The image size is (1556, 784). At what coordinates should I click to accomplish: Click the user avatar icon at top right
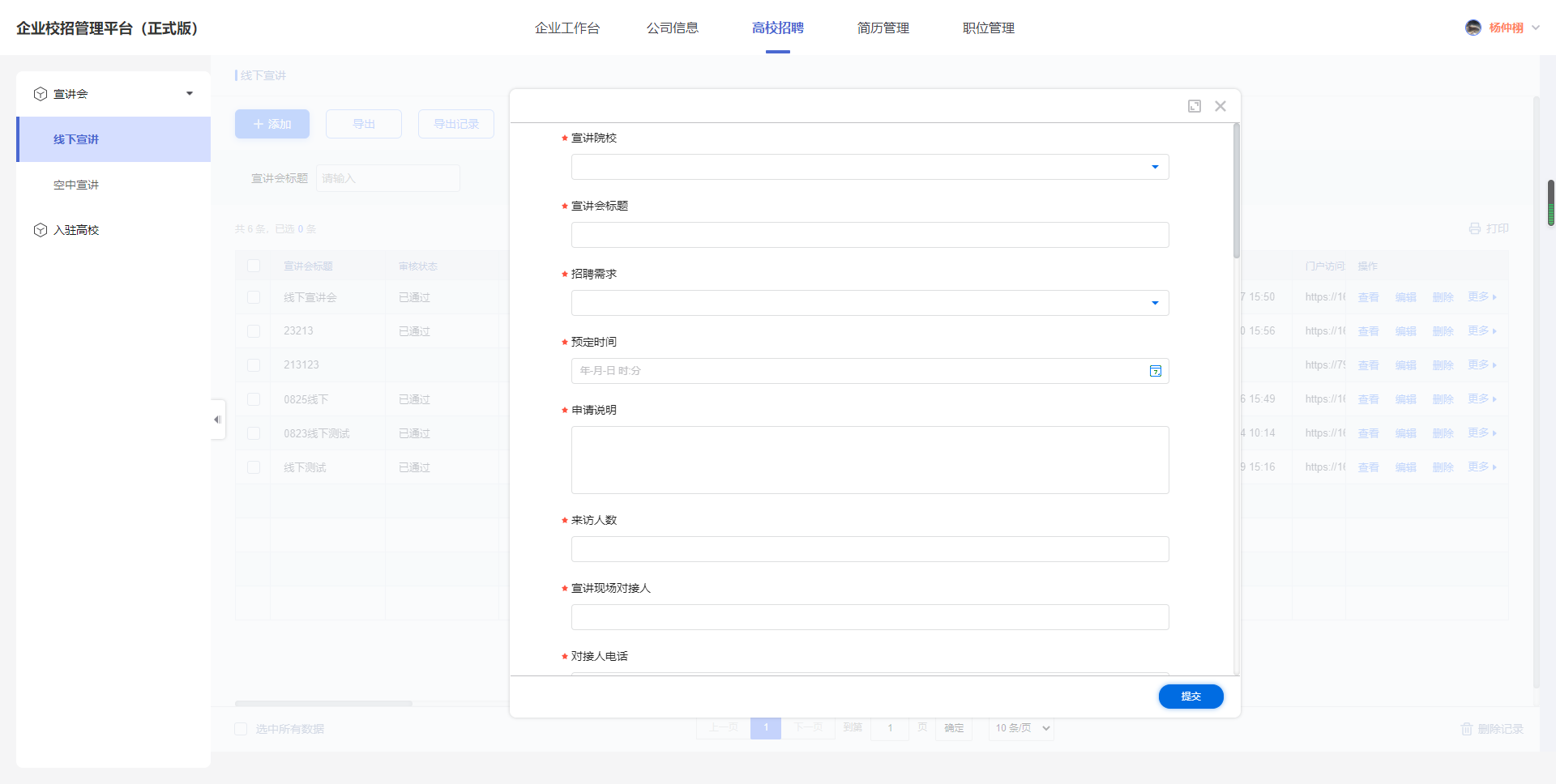click(x=1473, y=28)
